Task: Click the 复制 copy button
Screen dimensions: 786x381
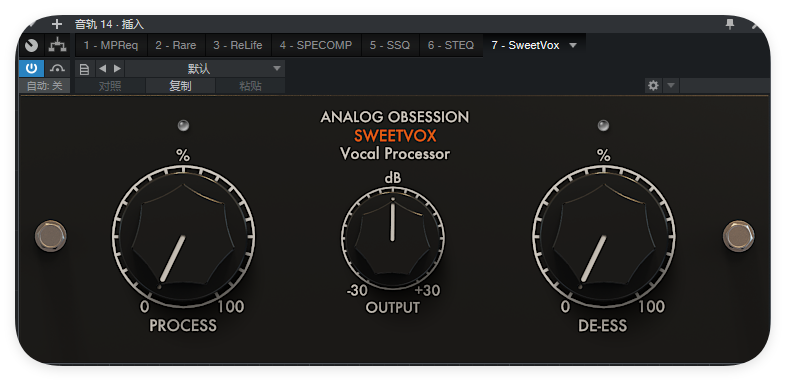Action: (180, 86)
